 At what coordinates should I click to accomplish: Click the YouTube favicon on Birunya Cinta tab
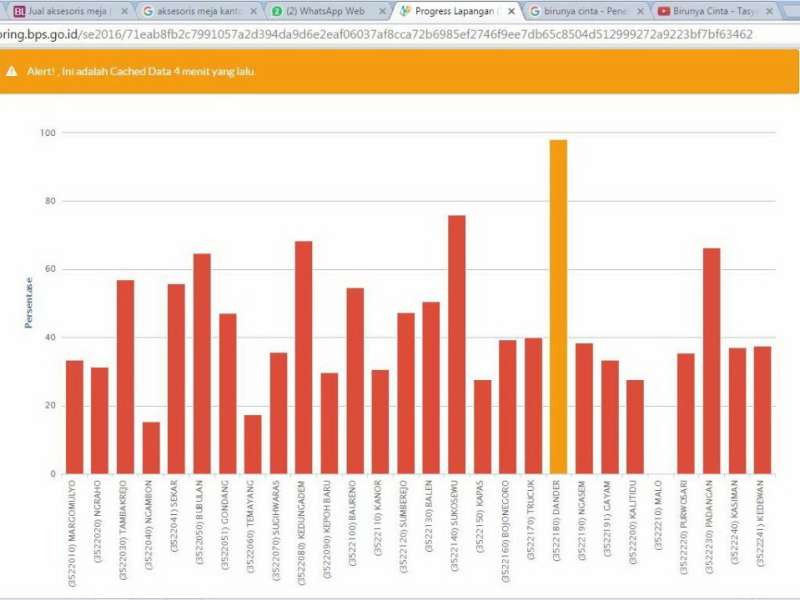pyautogui.click(x=664, y=12)
